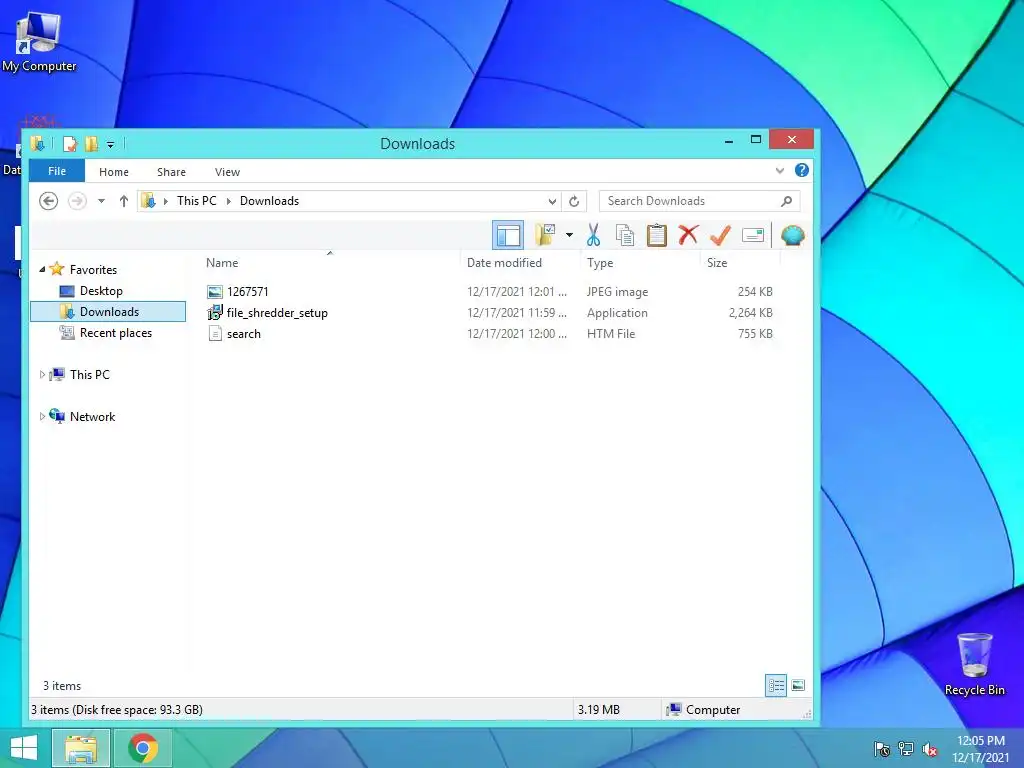Viewport: 1024px width, 768px height.
Task: Expand This PC tree node arrow
Action: (x=42, y=375)
